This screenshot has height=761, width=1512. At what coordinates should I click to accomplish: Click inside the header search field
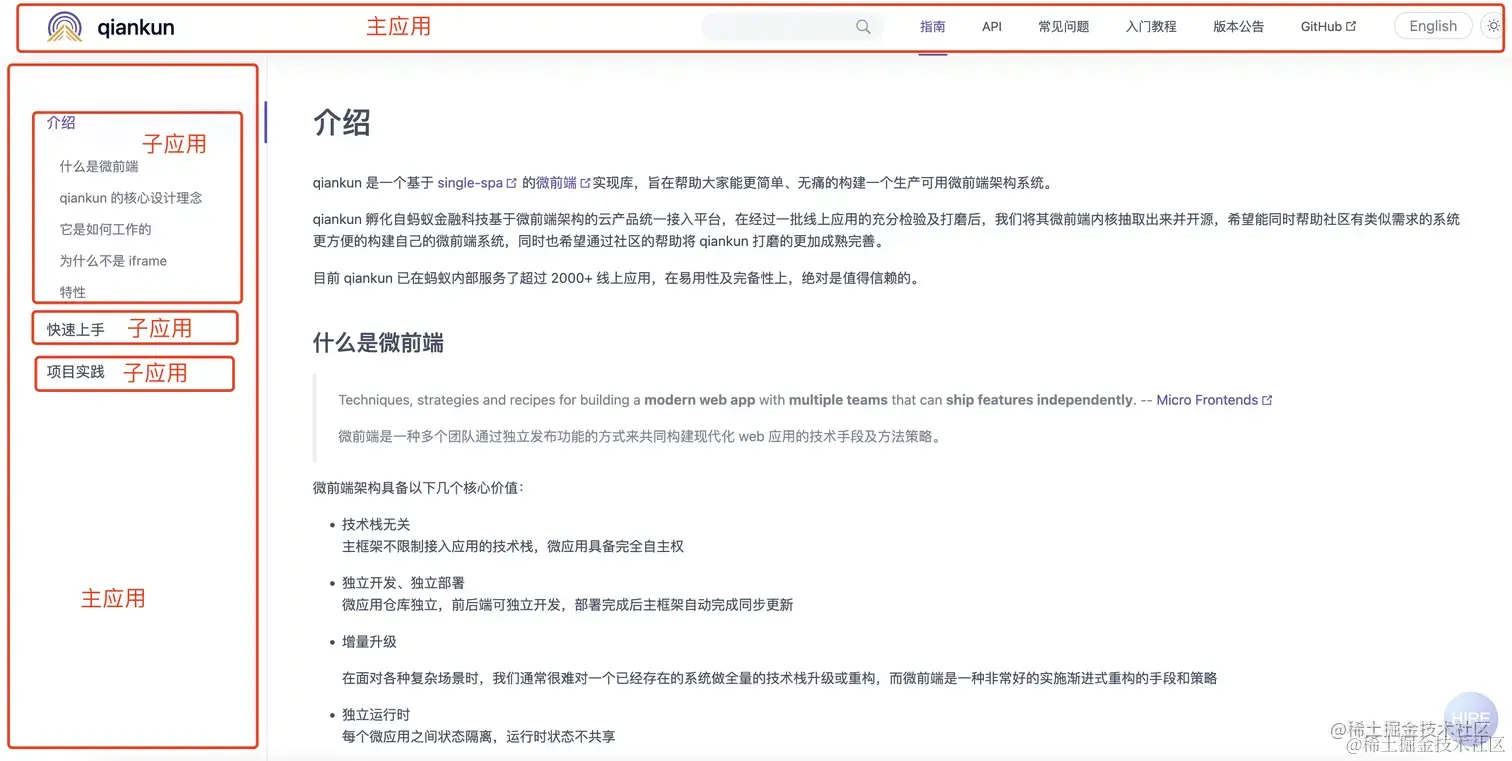click(792, 27)
